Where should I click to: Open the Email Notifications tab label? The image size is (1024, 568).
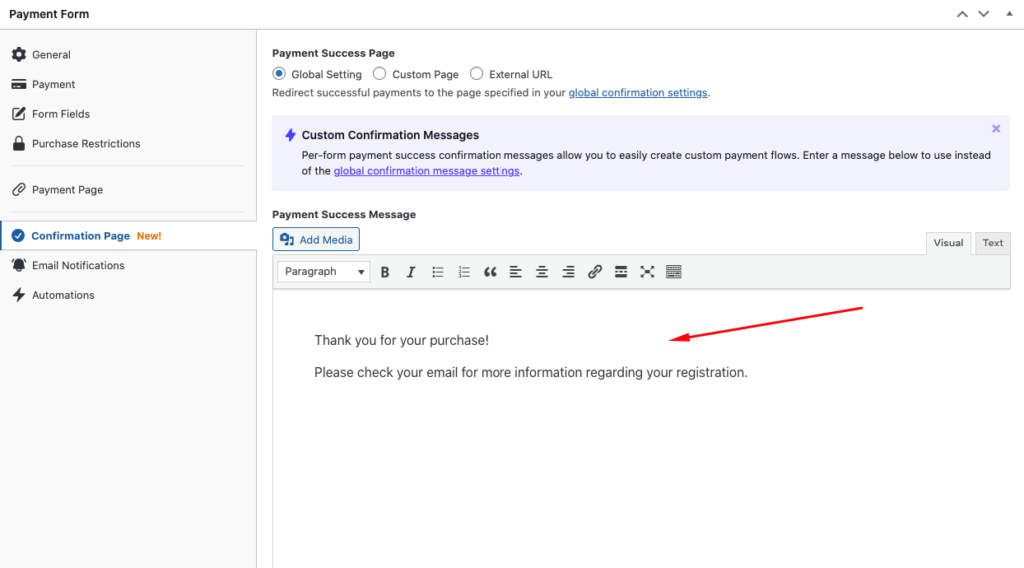pos(78,266)
